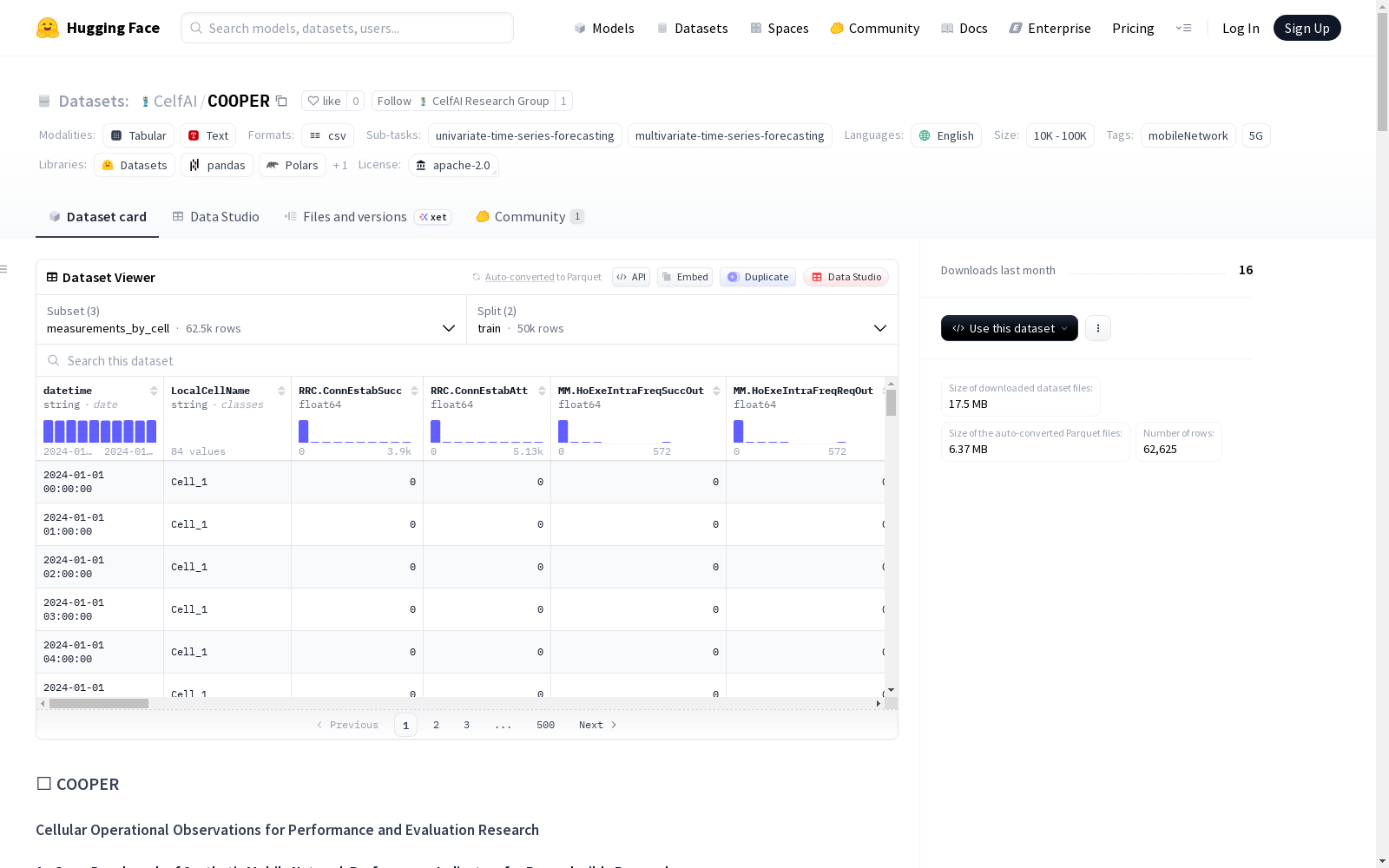Click the xet badge
1389x868 pixels.
433,217
